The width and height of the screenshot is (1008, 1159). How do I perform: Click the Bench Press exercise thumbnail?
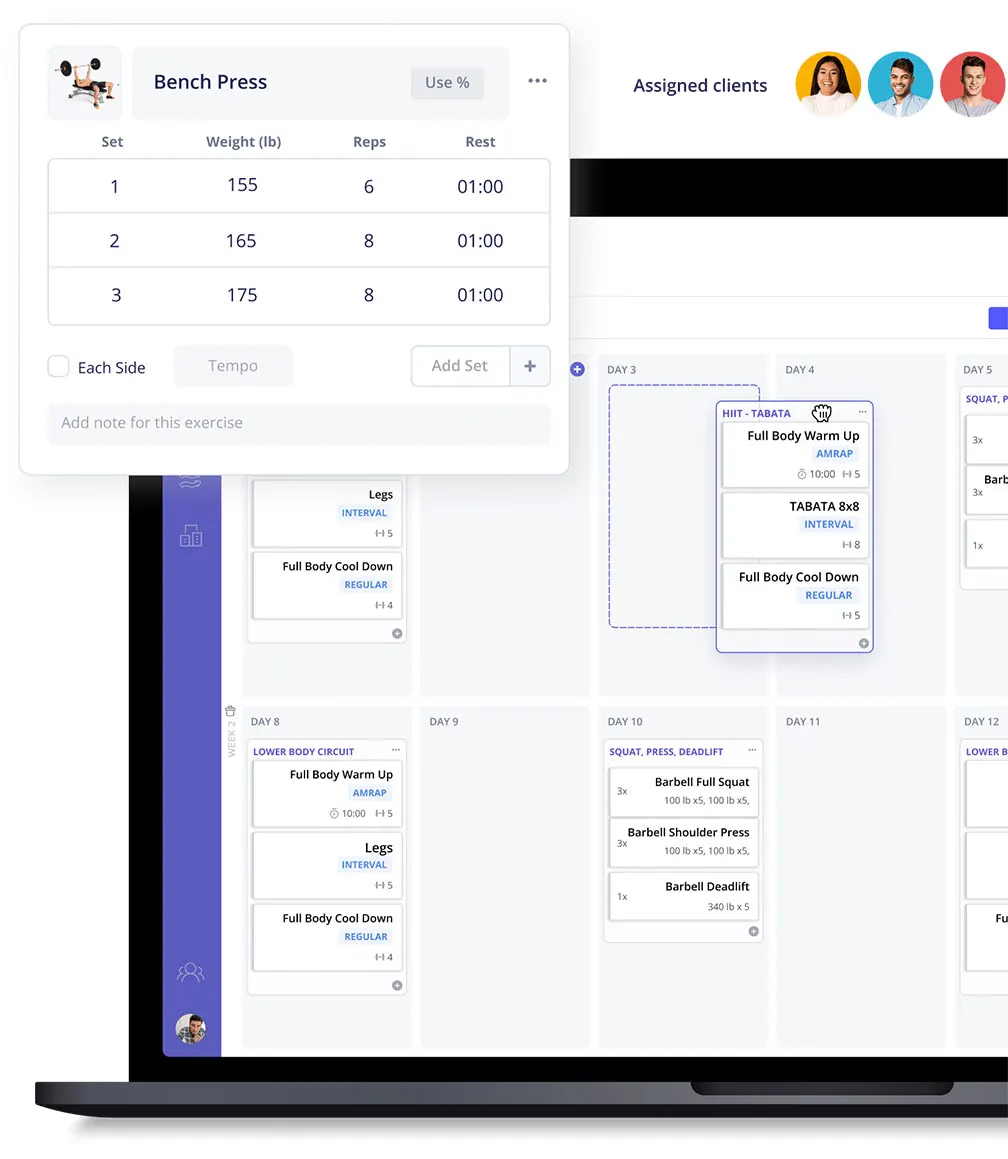tap(85, 82)
